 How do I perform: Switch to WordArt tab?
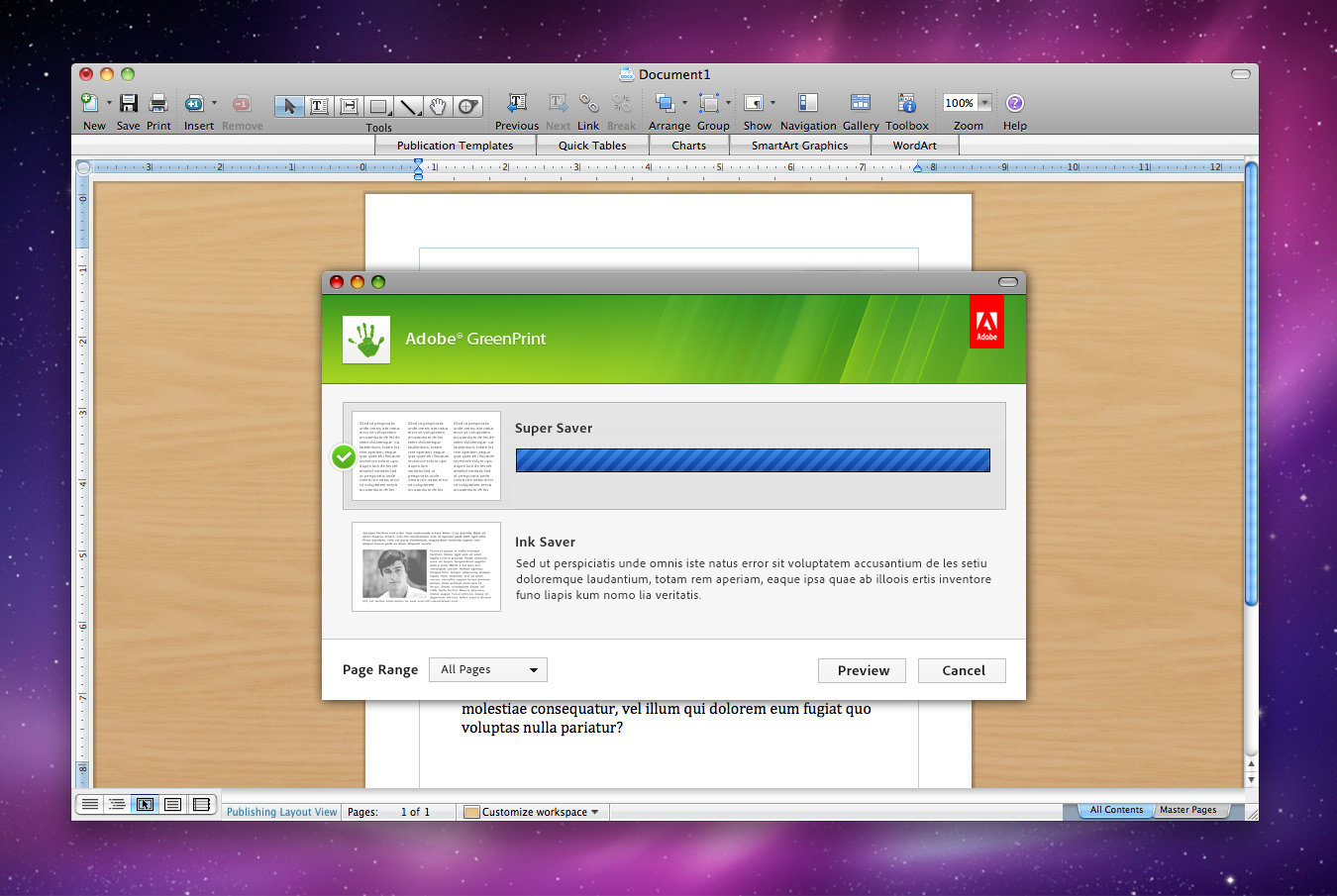914,146
